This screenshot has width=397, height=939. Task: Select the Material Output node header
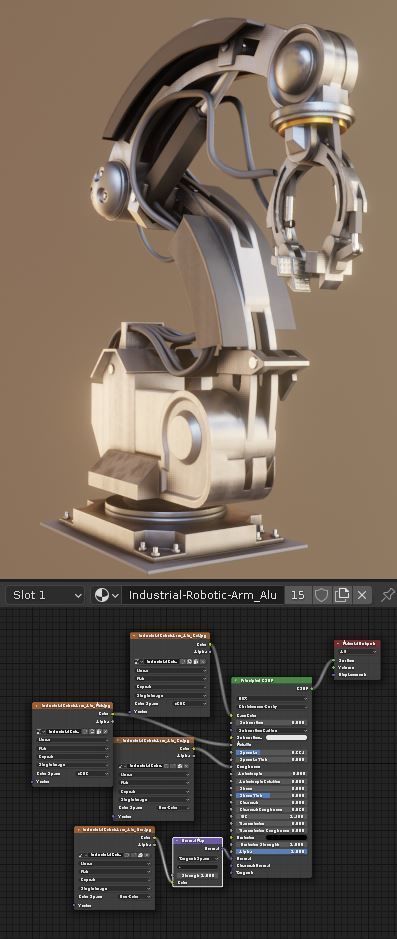click(x=357, y=643)
